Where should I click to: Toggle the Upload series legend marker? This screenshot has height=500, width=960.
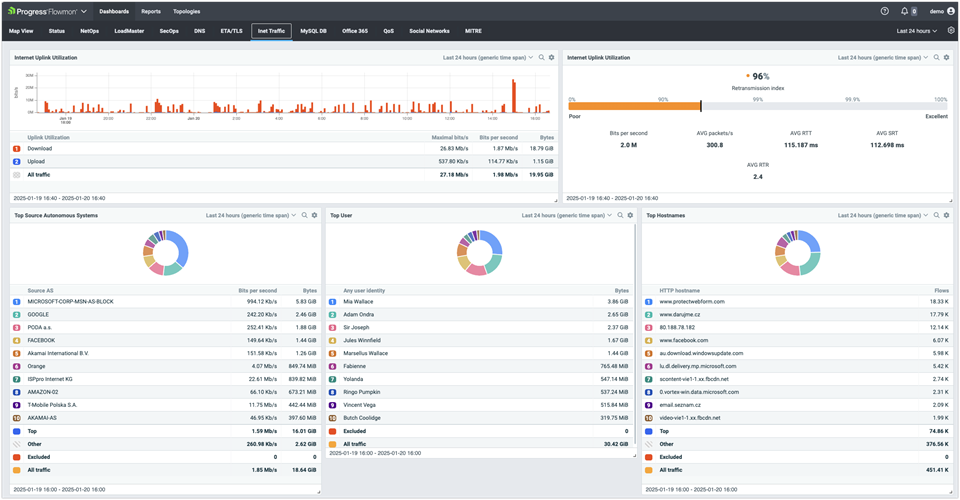pos(16,161)
